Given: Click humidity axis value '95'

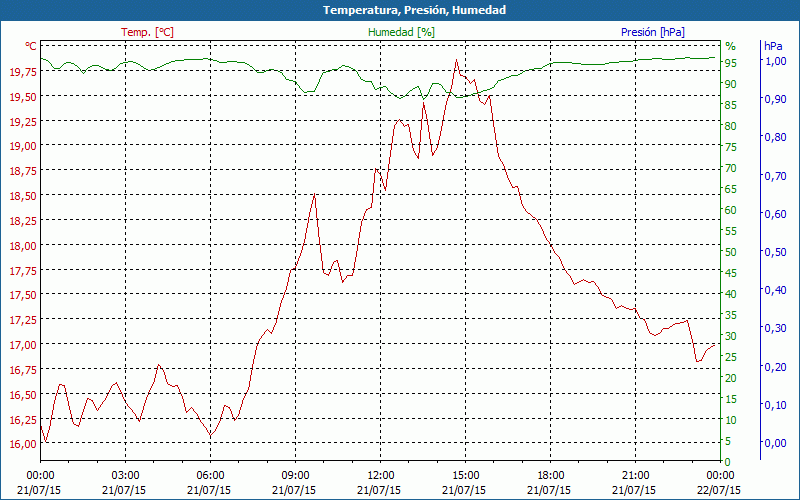Looking at the screenshot, I should (x=731, y=63).
